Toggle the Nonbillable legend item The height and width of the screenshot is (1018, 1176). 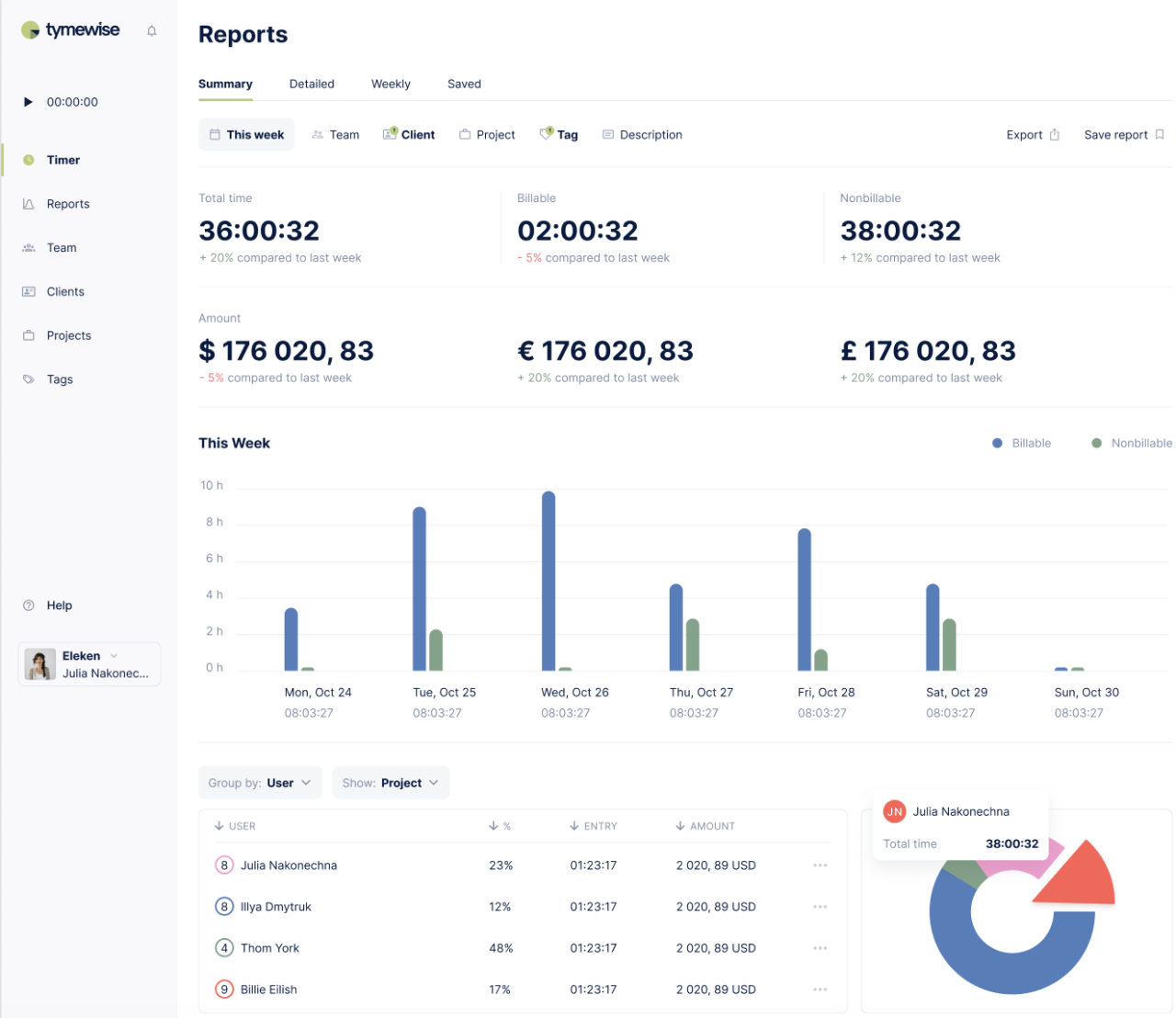click(x=1132, y=443)
